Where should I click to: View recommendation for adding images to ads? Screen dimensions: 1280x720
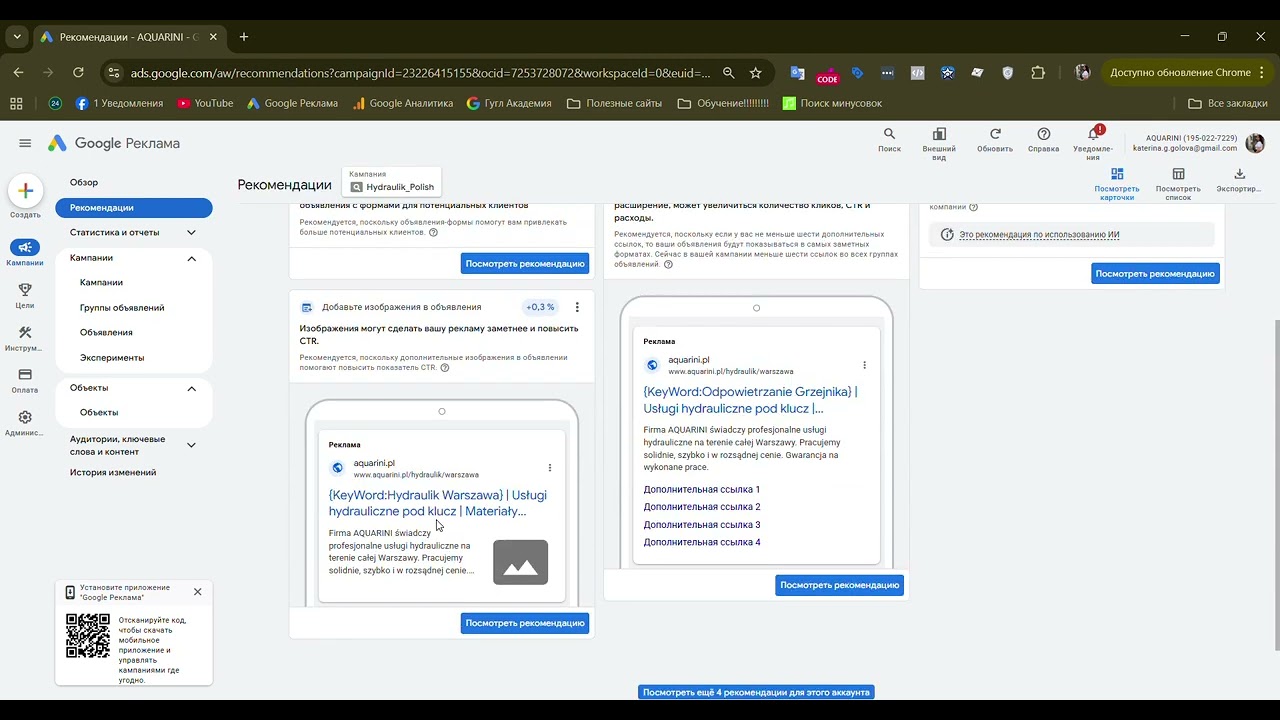pos(525,623)
